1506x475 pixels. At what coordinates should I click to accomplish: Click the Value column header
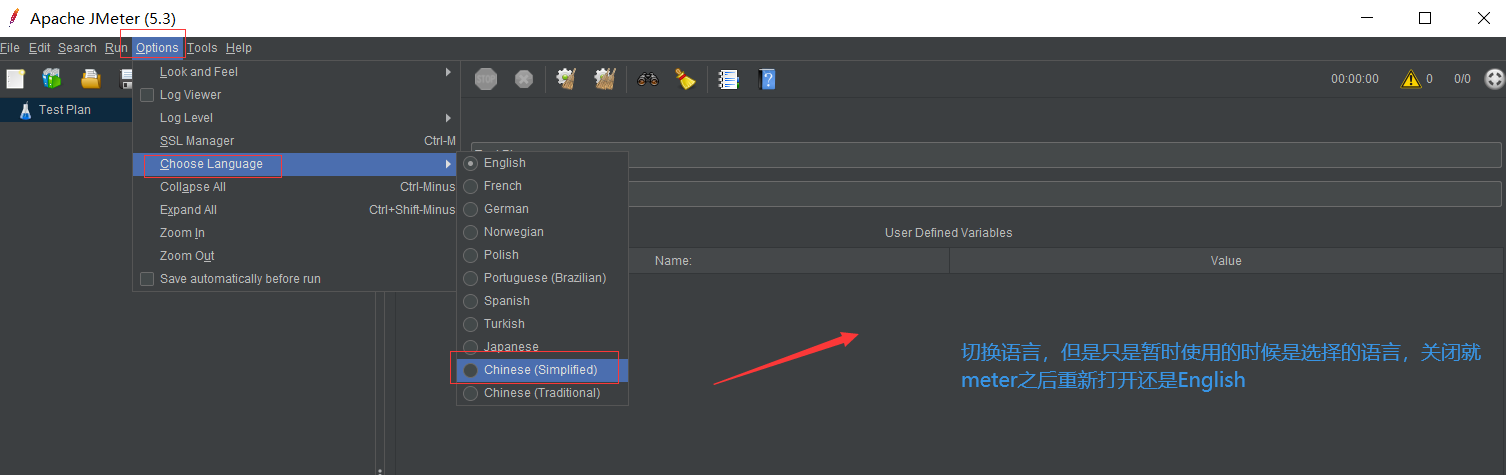pos(1226,261)
